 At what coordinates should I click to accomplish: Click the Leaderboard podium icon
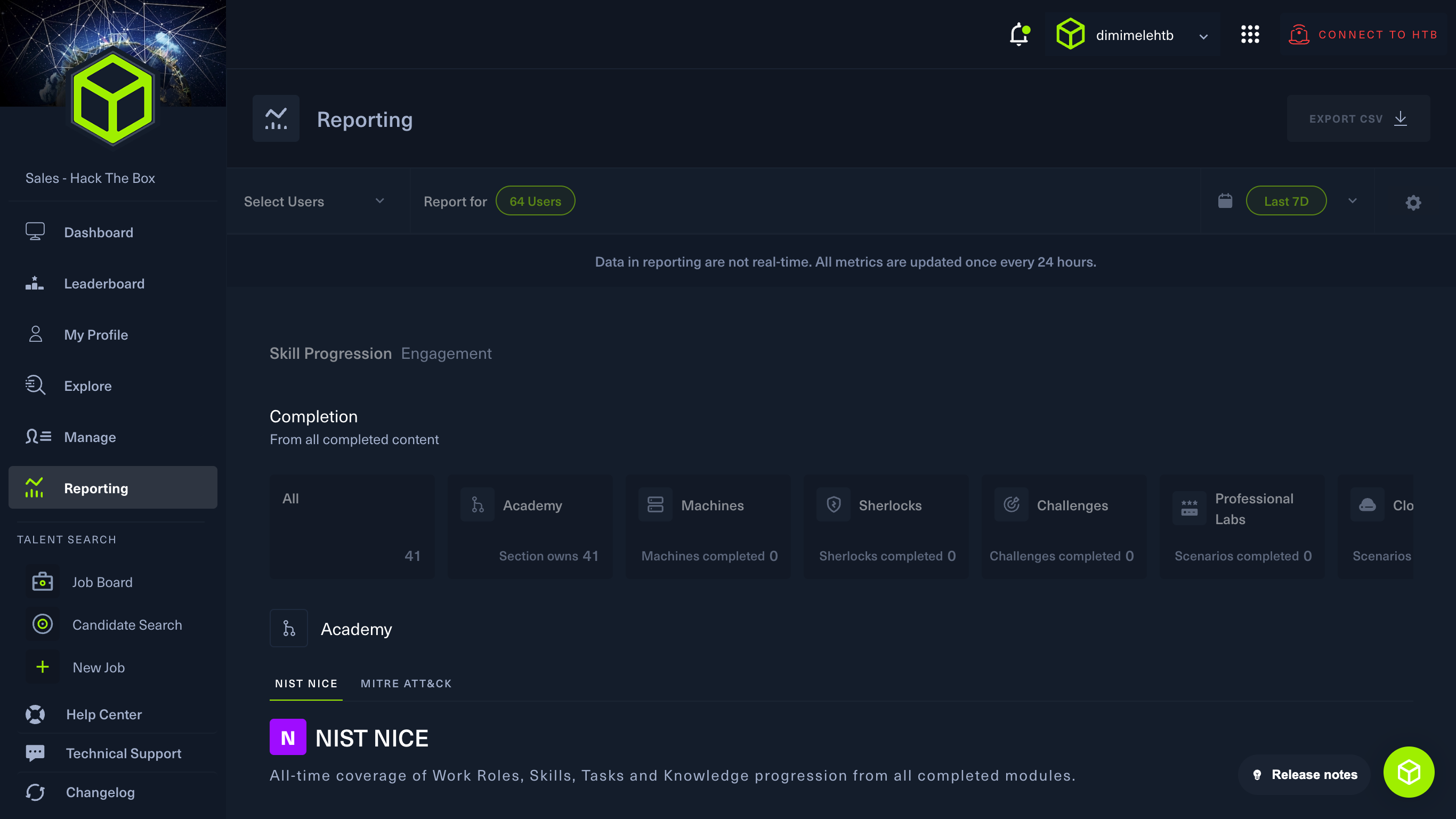tap(35, 283)
